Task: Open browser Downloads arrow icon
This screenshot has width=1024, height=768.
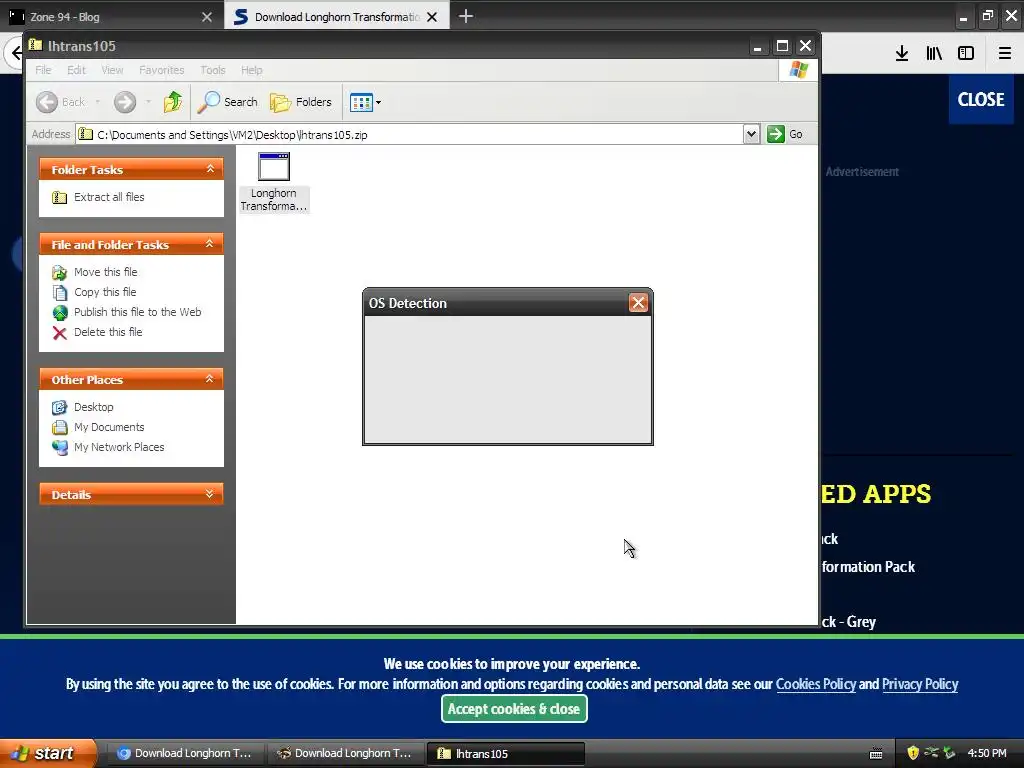Action: 902,54
